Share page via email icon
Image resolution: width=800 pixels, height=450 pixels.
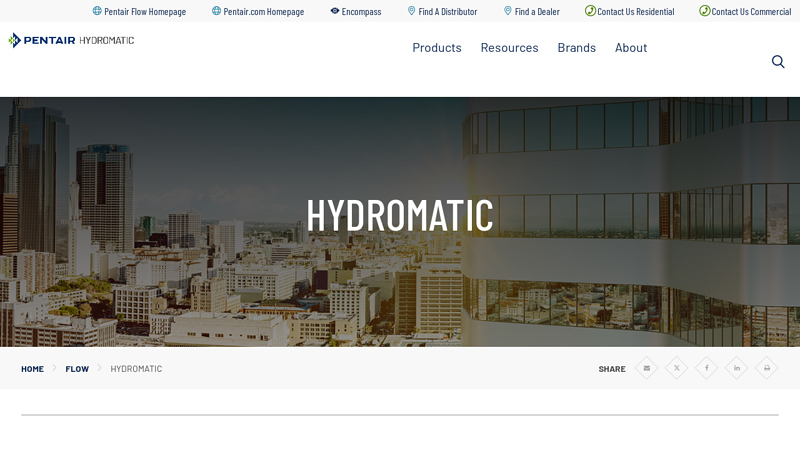(x=646, y=368)
